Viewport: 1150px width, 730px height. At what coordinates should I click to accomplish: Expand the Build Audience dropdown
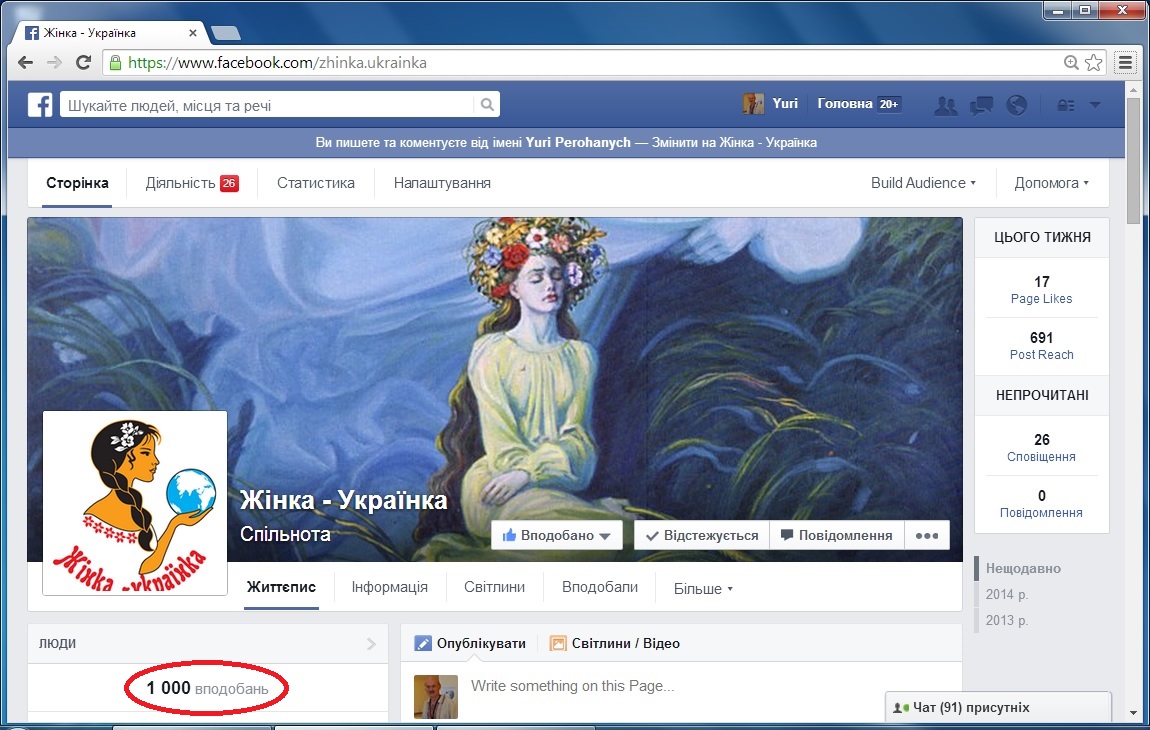coord(922,183)
